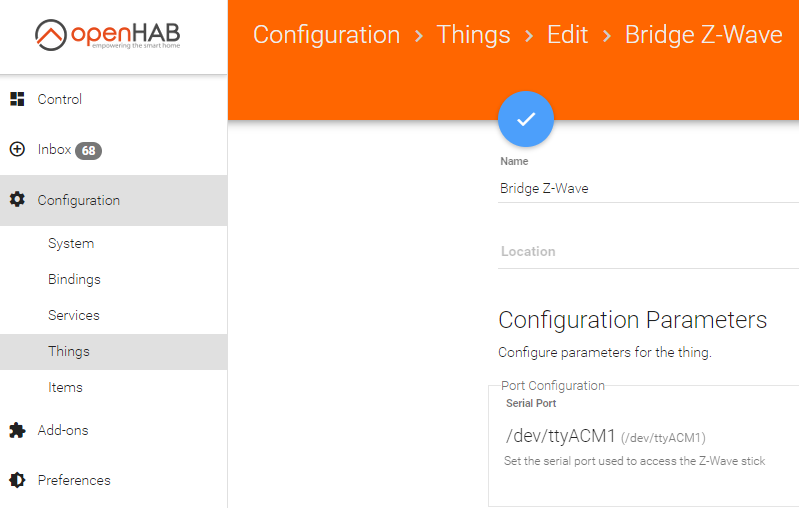
Task: Open the Services submenu item
Action: pos(114,315)
